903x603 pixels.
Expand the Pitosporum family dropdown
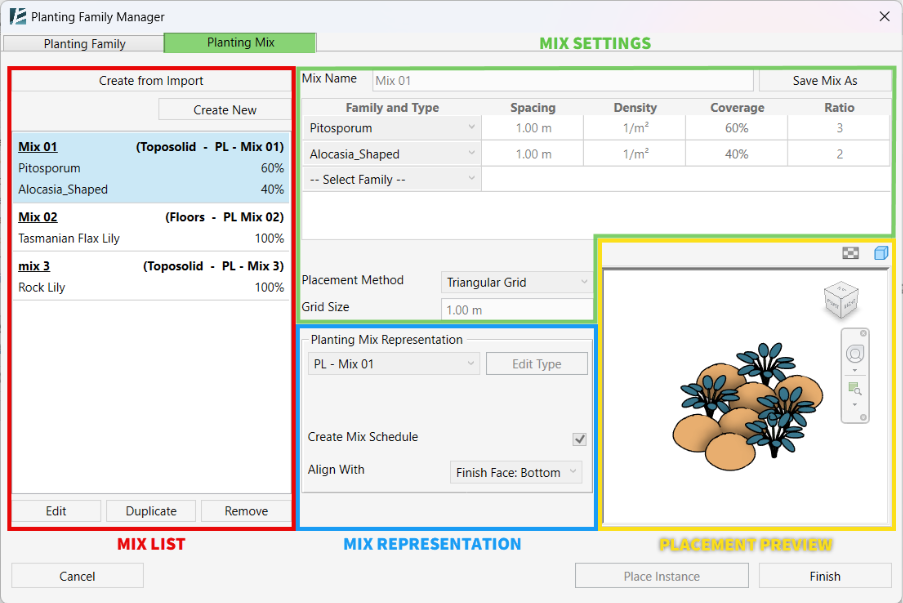[x=472, y=128]
